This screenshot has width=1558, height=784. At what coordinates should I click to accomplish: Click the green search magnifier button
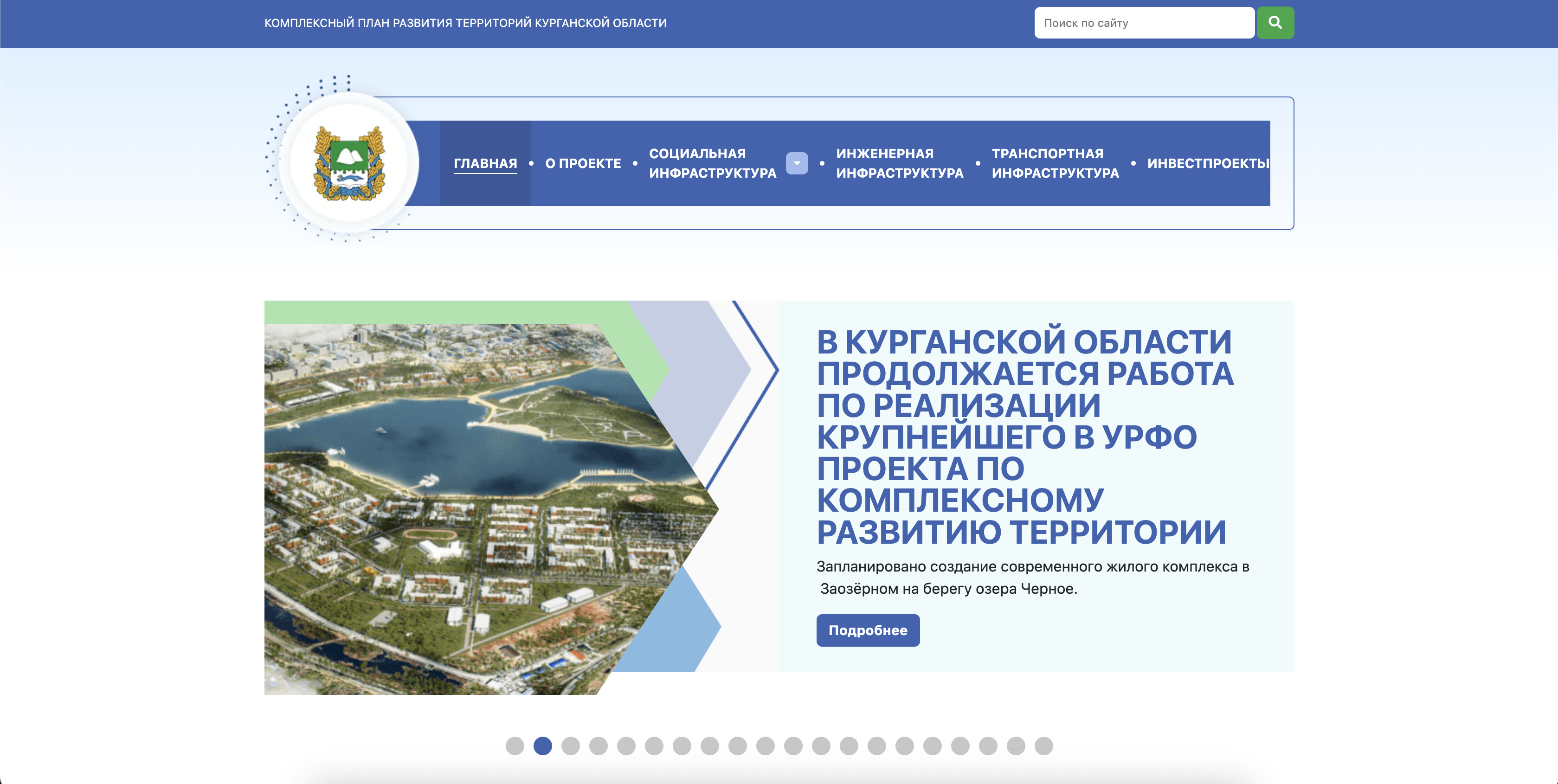coord(1275,23)
